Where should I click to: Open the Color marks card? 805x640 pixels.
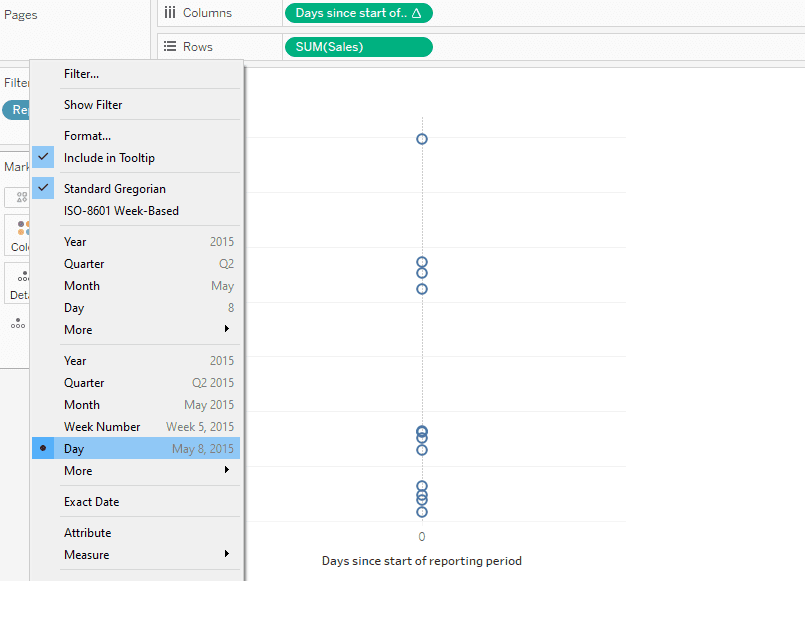(18, 235)
